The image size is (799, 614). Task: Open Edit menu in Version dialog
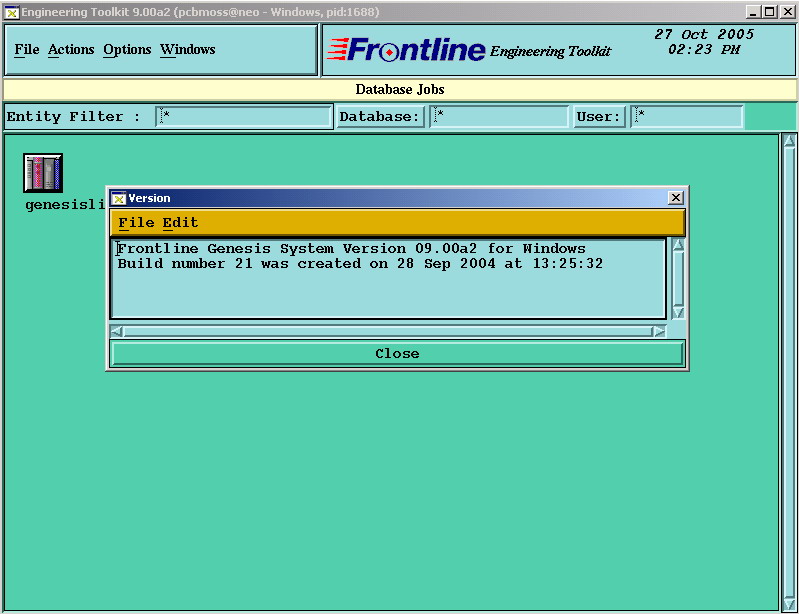[x=180, y=223]
